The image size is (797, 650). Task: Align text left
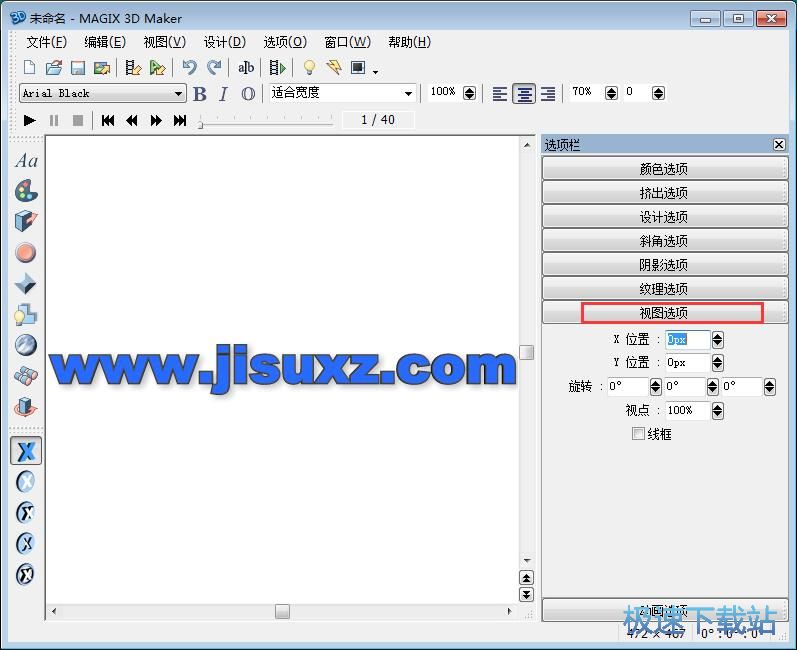500,94
